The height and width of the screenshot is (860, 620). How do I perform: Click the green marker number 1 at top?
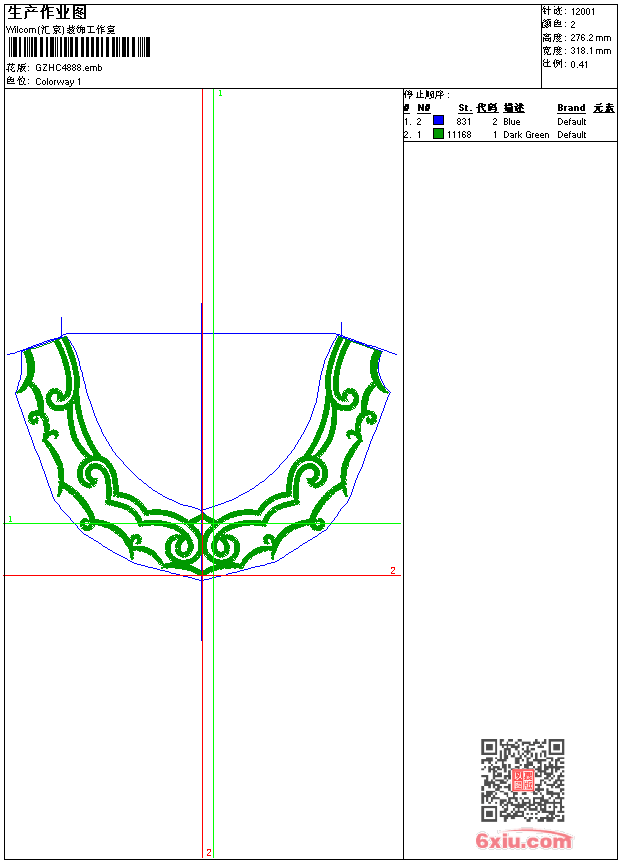point(220,93)
